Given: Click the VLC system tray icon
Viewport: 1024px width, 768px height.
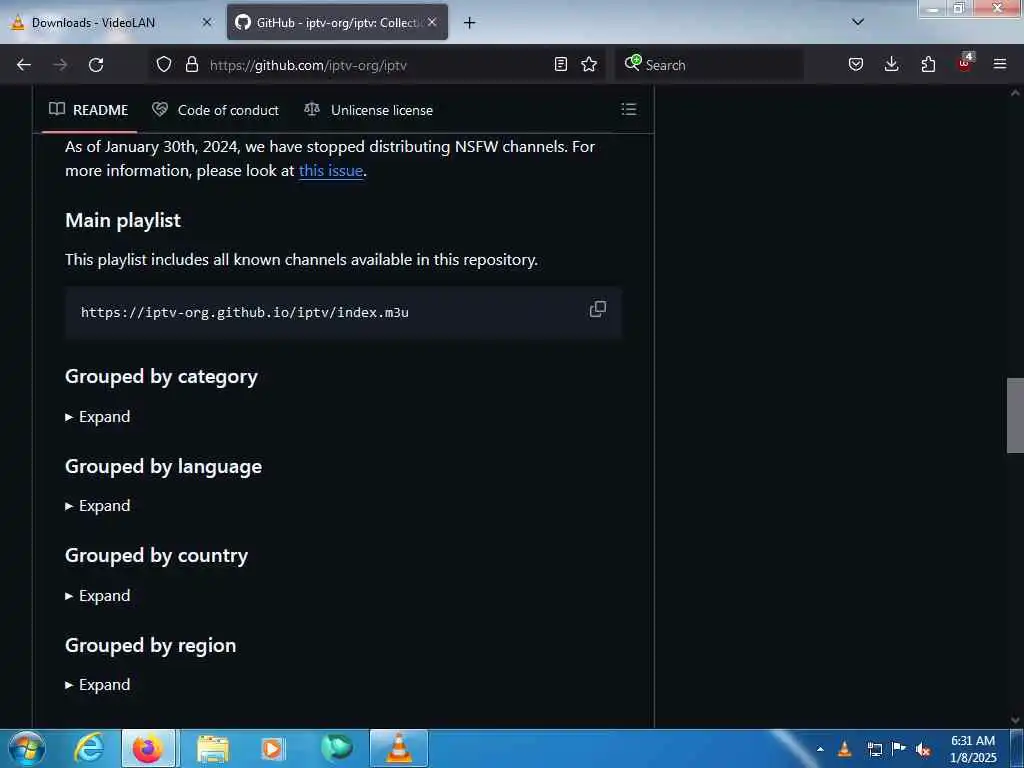Looking at the screenshot, I should (844, 749).
